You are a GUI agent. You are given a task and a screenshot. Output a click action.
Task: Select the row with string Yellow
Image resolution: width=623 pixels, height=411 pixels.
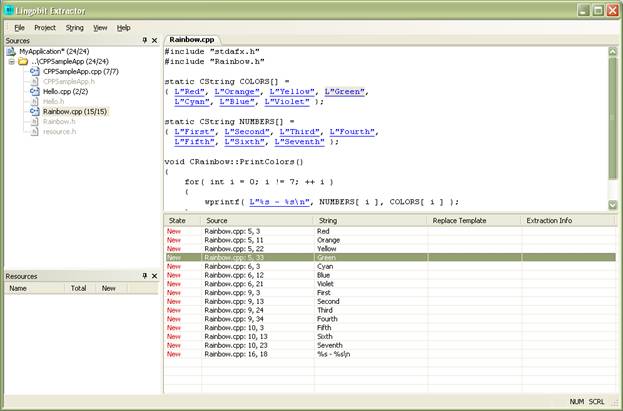point(390,249)
